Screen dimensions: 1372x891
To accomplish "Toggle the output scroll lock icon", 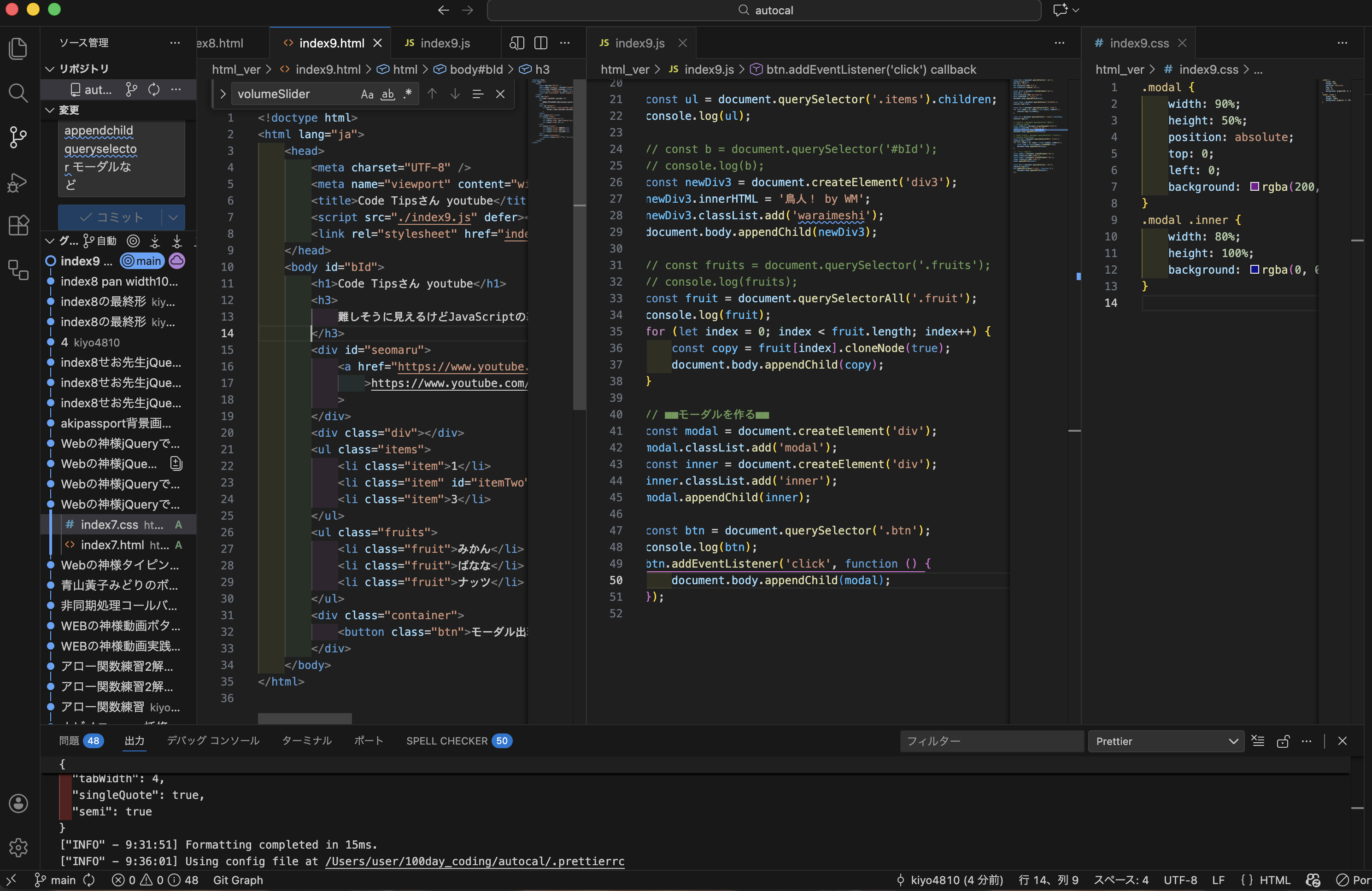I will (1283, 741).
